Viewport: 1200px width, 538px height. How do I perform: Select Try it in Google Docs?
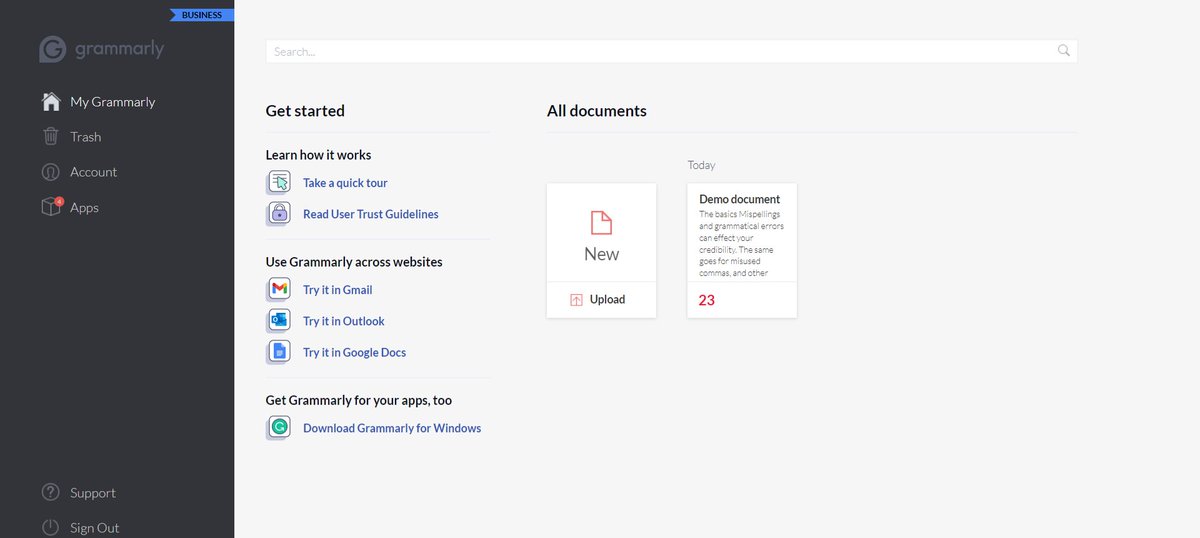coord(354,352)
